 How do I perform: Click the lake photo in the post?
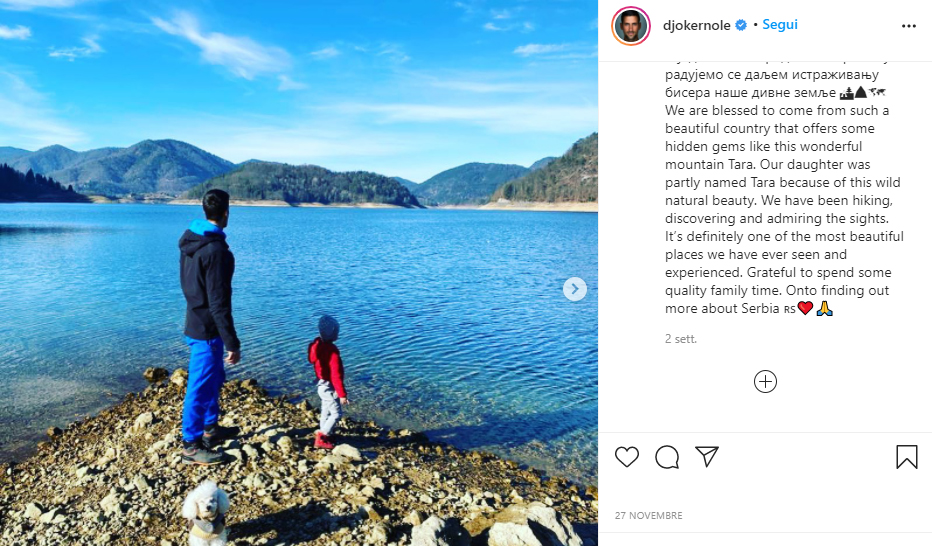pos(299,273)
